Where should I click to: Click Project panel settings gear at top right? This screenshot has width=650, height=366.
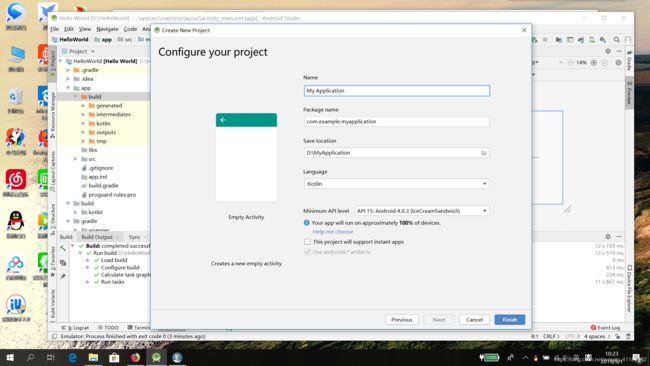(608, 51)
